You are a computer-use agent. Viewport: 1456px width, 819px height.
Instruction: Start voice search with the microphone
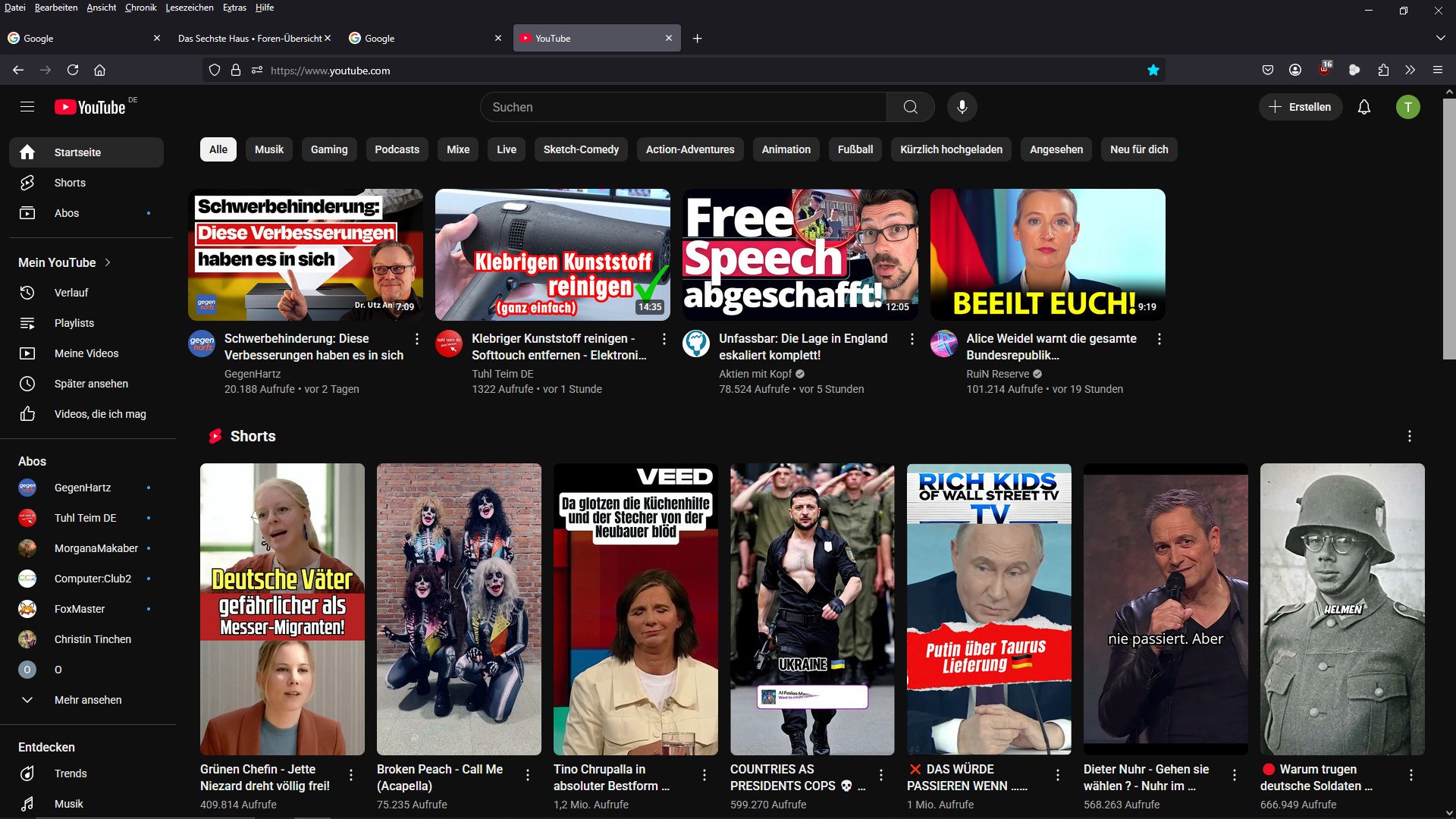[x=962, y=107]
